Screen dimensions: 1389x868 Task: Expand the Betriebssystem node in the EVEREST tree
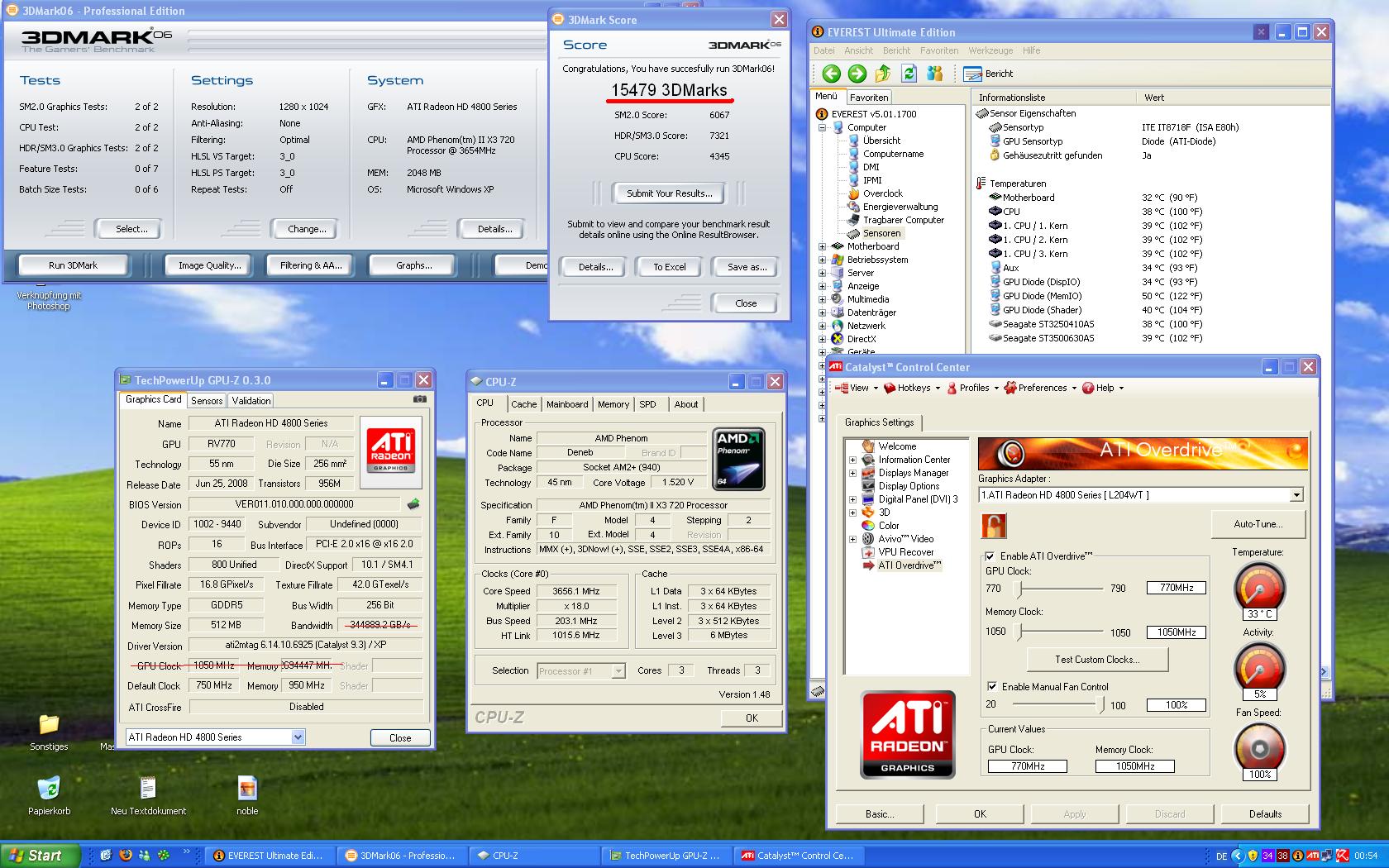[x=823, y=260]
